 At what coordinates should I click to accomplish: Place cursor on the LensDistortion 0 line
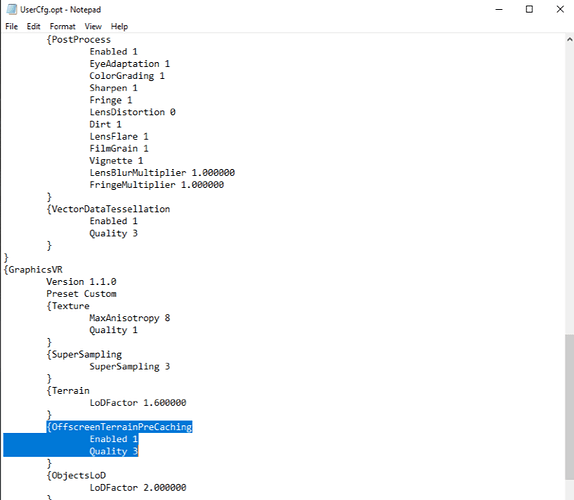click(x=133, y=112)
